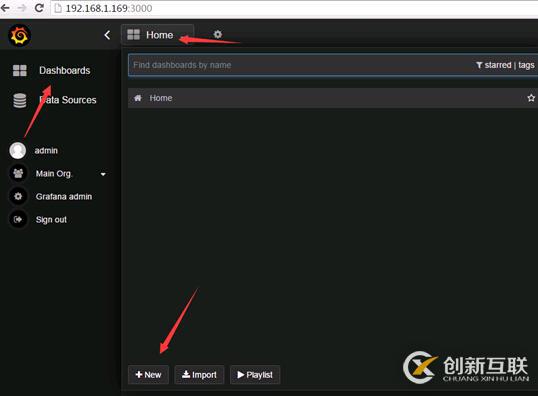The width and height of the screenshot is (538, 396).
Task: Open Data Sources in the sidebar
Action: [x=68, y=100]
